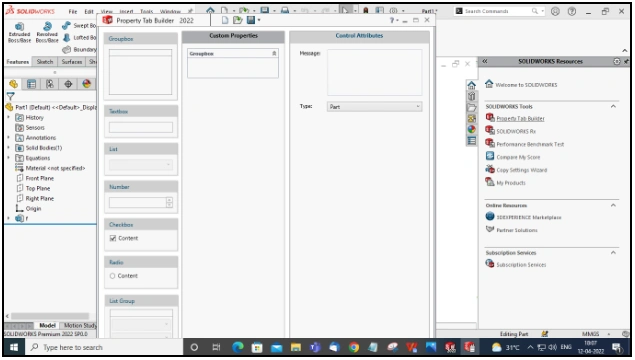Switch to the Features ribbon tab
Screen dimensions: 635x360
click(18, 62)
